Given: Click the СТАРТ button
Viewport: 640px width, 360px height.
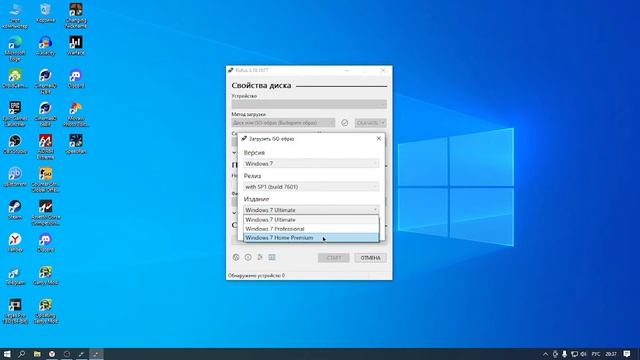Looking at the screenshot, I should (x=333, y=258).
